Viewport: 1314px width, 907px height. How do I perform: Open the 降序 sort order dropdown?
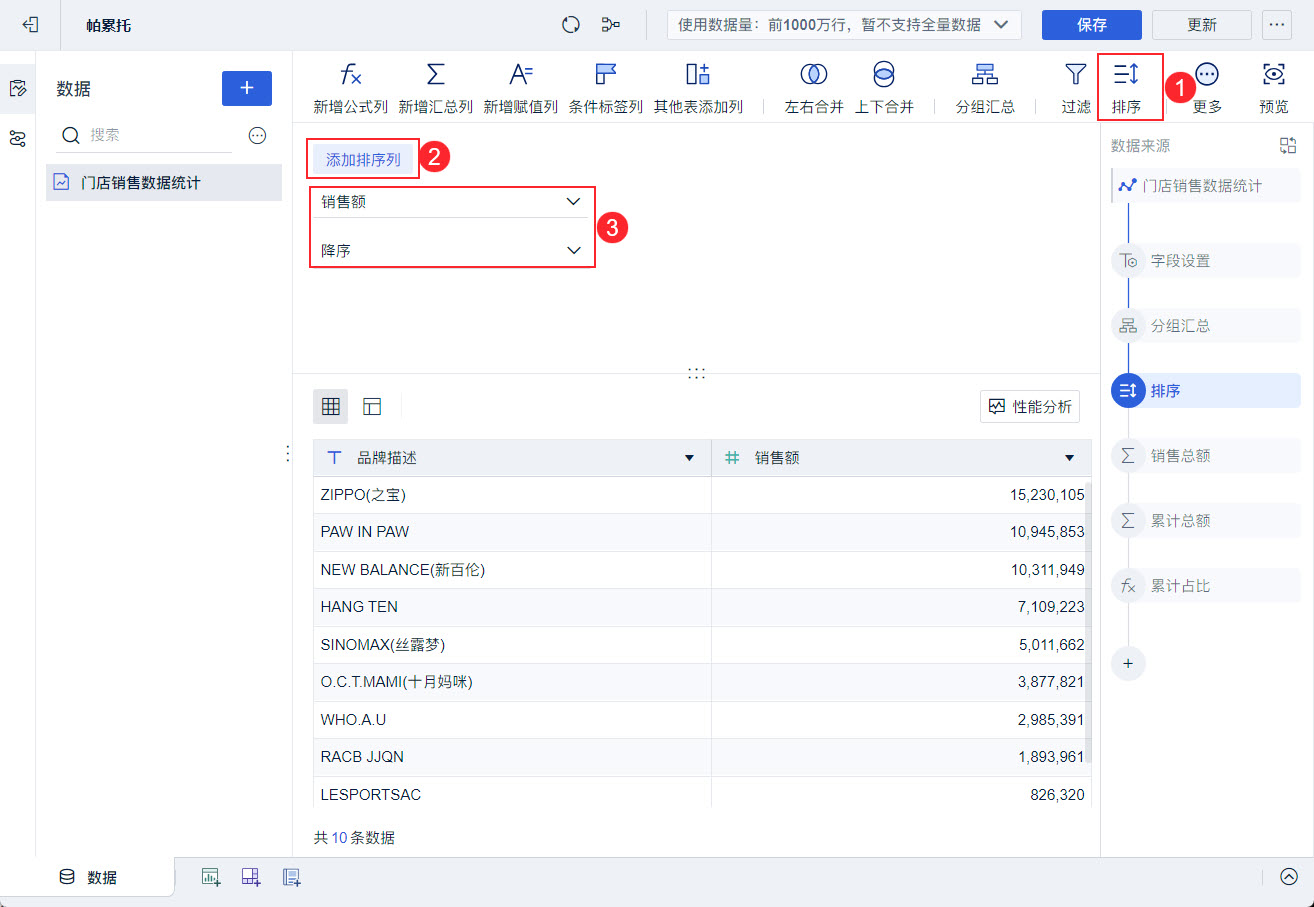pyautogui.click(x=451, y=250)
